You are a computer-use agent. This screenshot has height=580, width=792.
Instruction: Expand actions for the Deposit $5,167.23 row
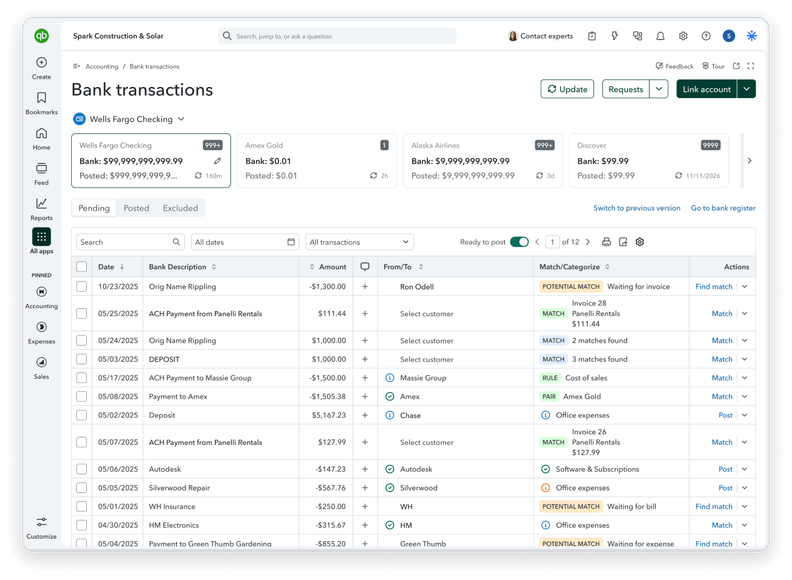point(745,415)
